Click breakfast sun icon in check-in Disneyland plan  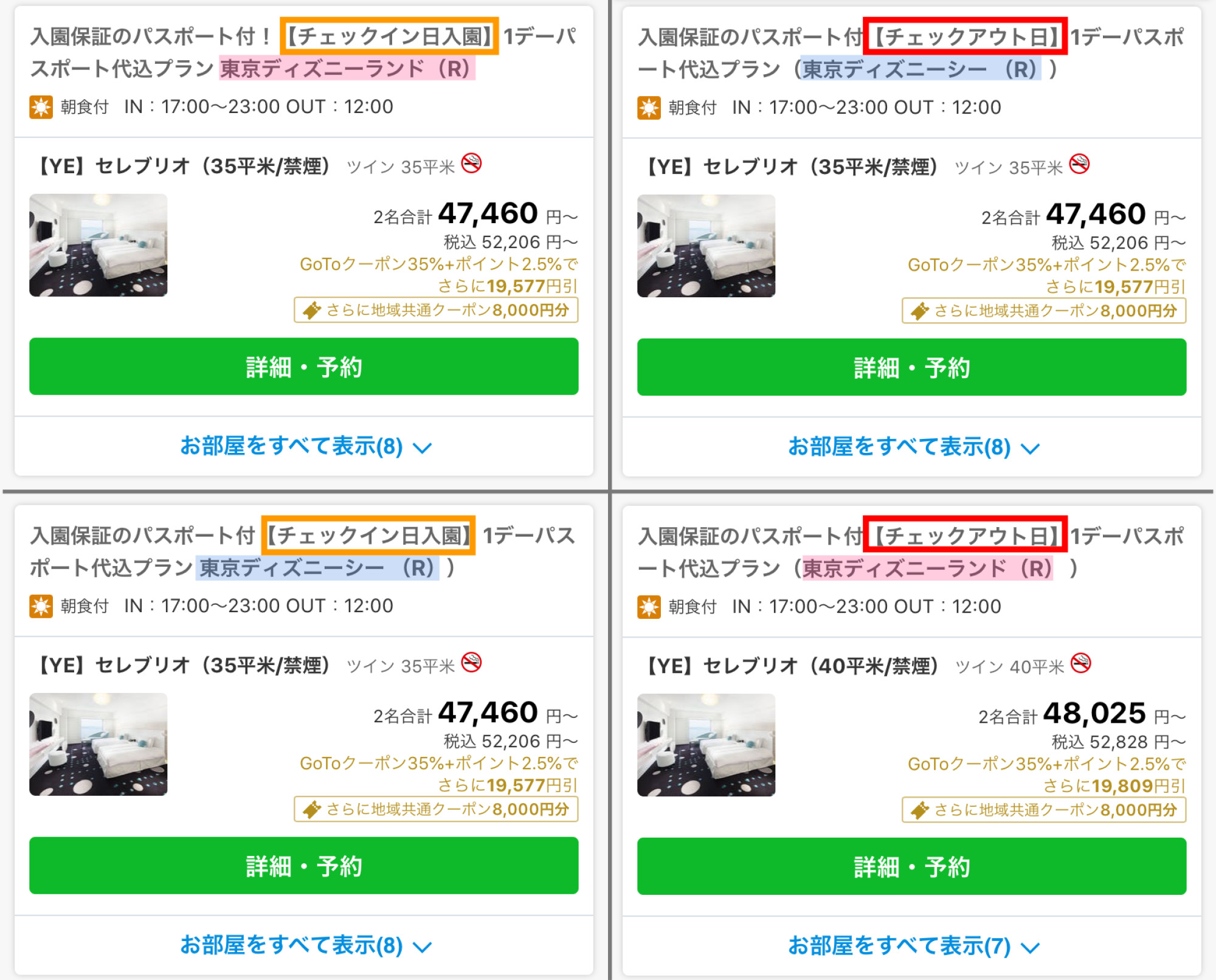pos(41,108)
